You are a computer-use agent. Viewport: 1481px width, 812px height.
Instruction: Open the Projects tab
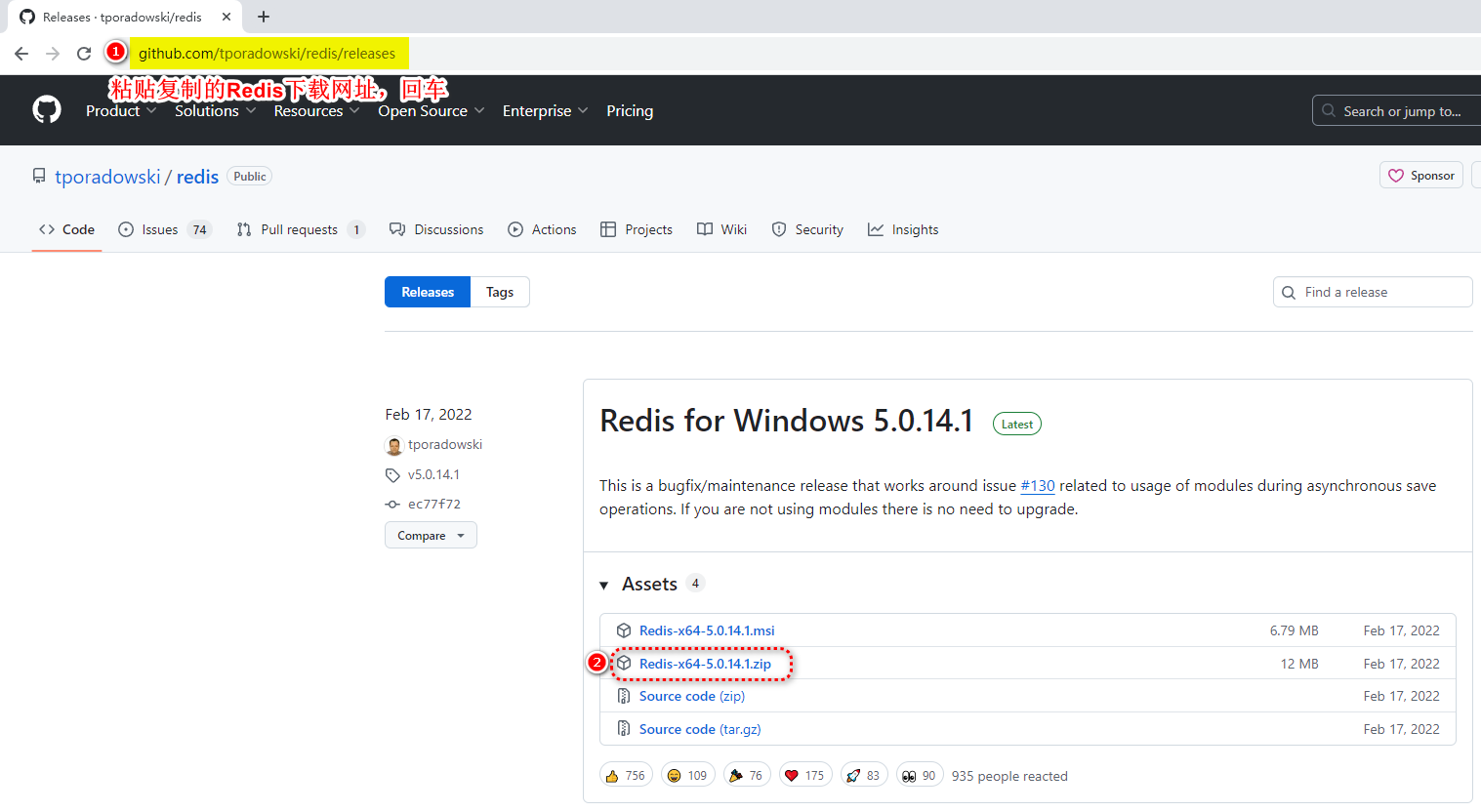(637, 229)
